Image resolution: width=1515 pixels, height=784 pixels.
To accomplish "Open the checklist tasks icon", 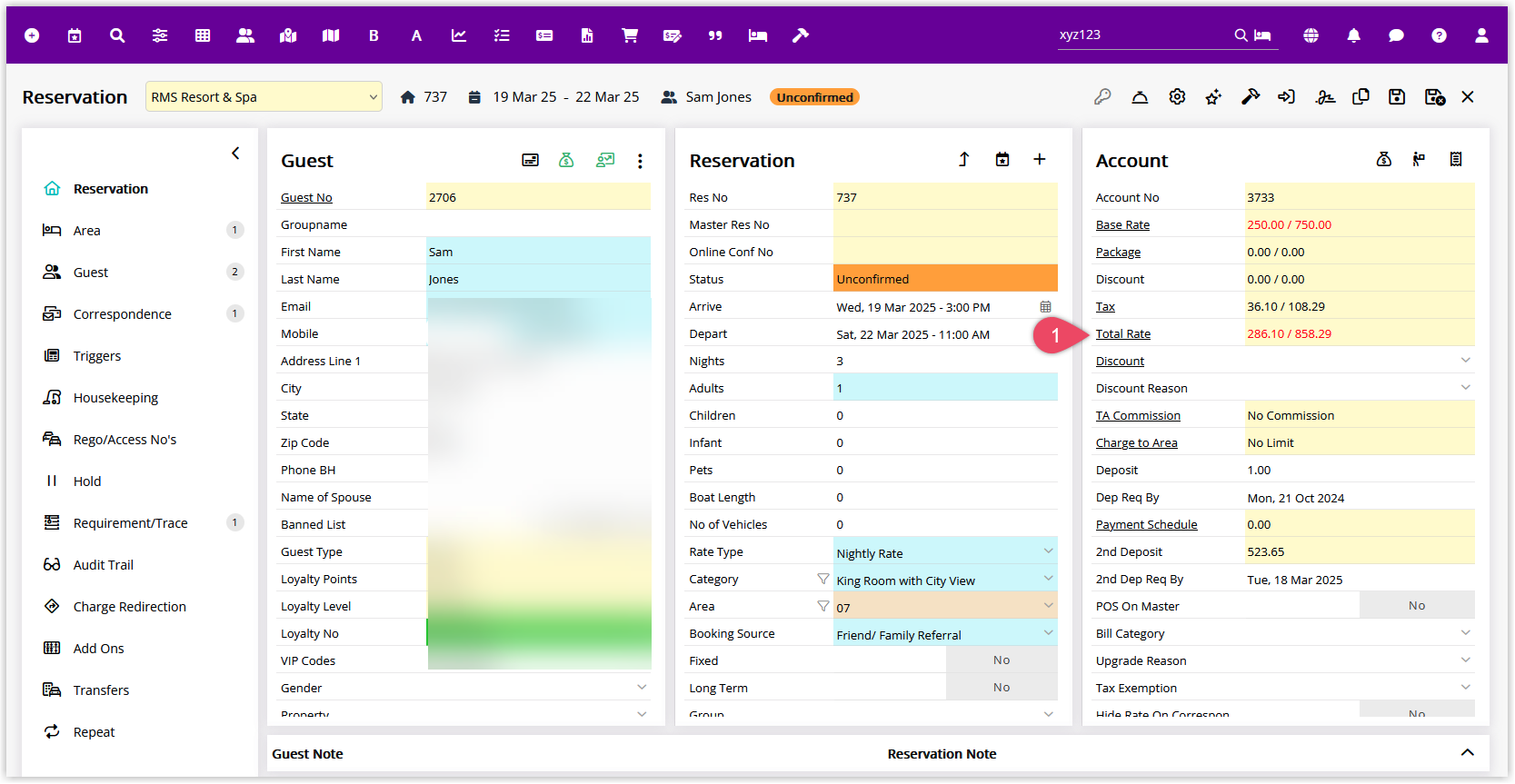I will point(502,35).
